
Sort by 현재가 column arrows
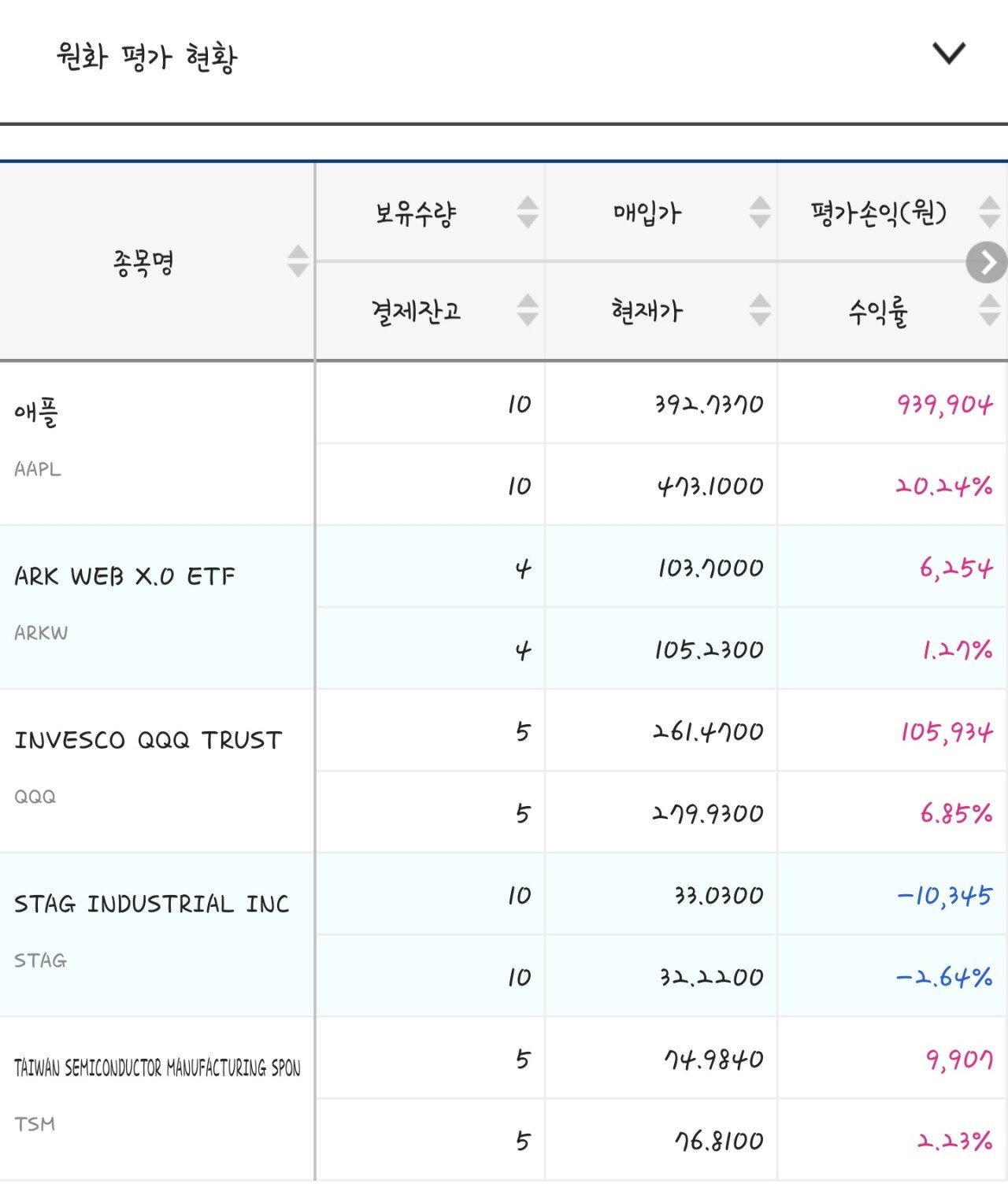[x=760, y=310]
